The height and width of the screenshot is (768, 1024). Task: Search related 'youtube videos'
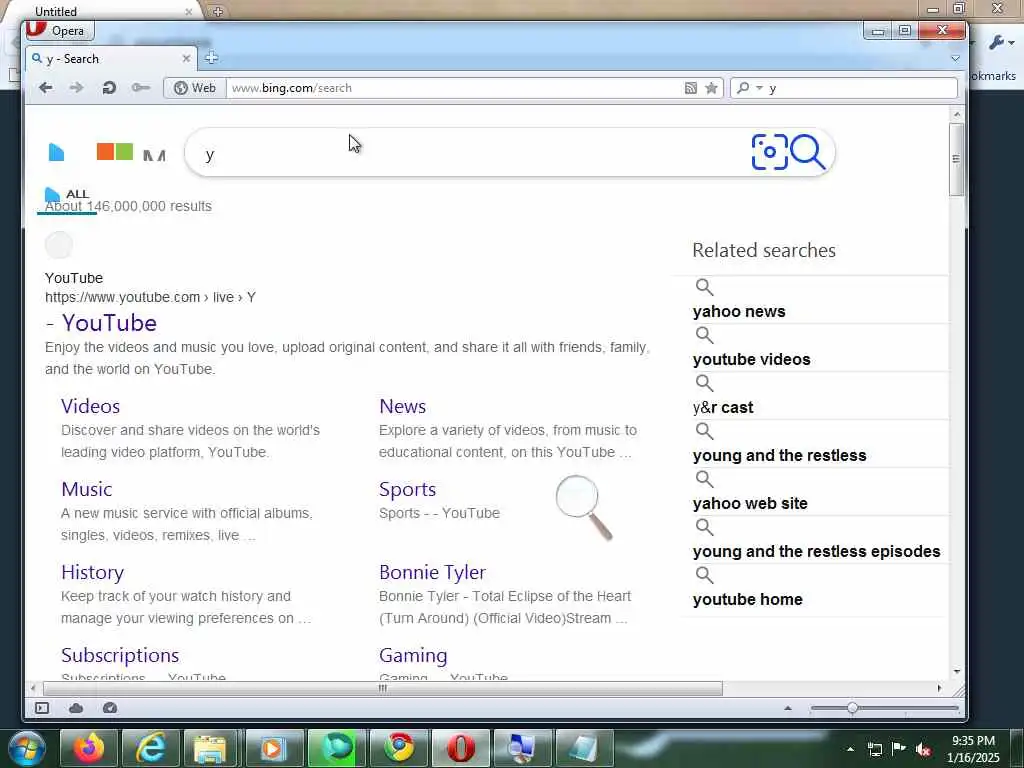point(752,359)
